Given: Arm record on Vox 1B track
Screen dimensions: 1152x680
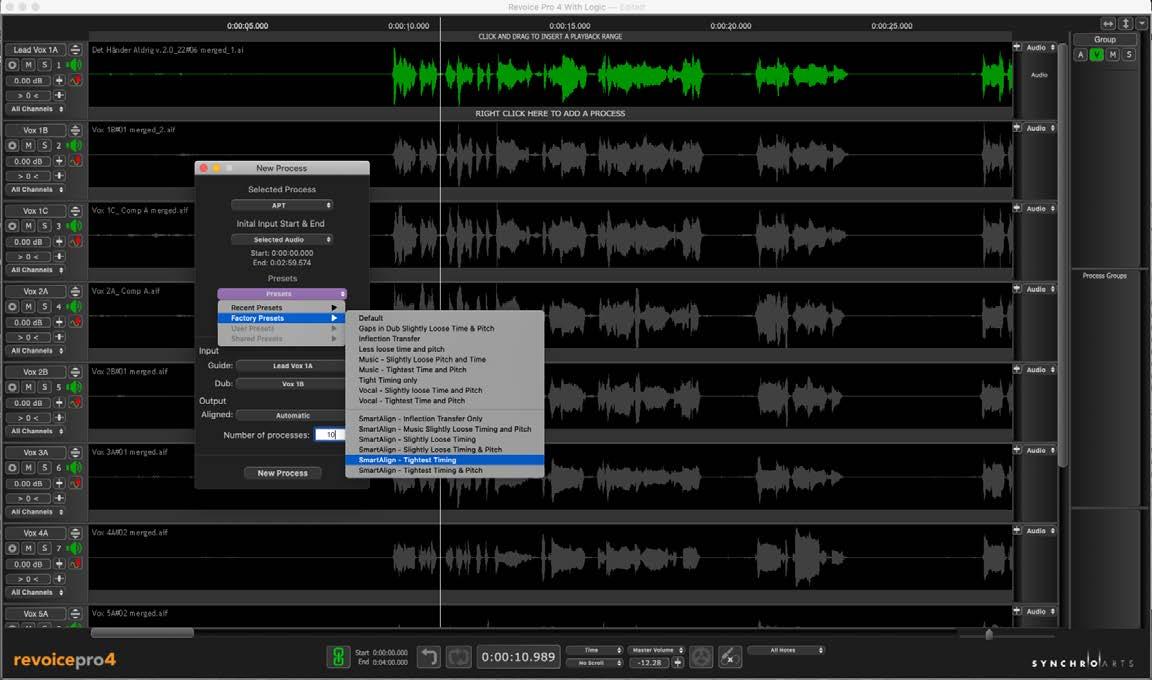Looking at the screenshot, I should tap(12, 146).
